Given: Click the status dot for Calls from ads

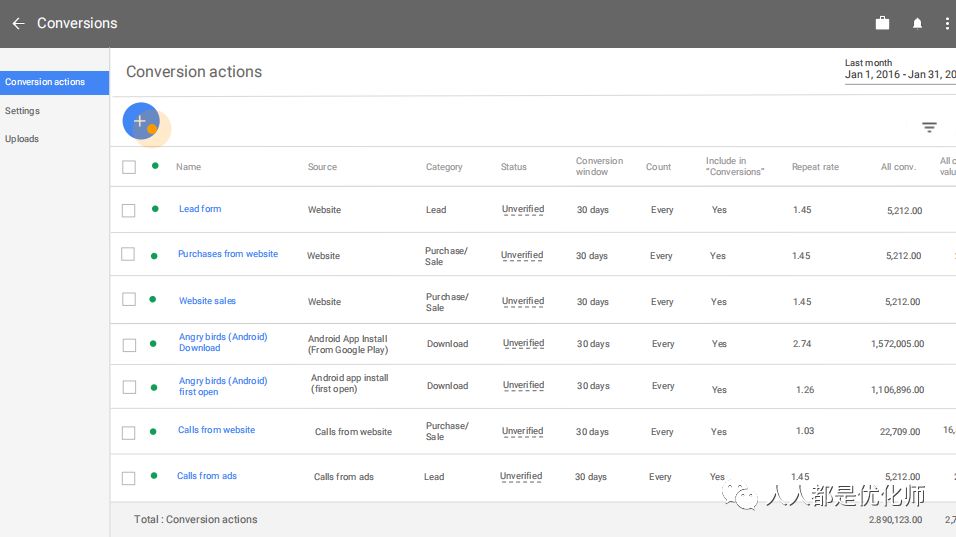Looking at the screenshot, I should coord(154,475).
